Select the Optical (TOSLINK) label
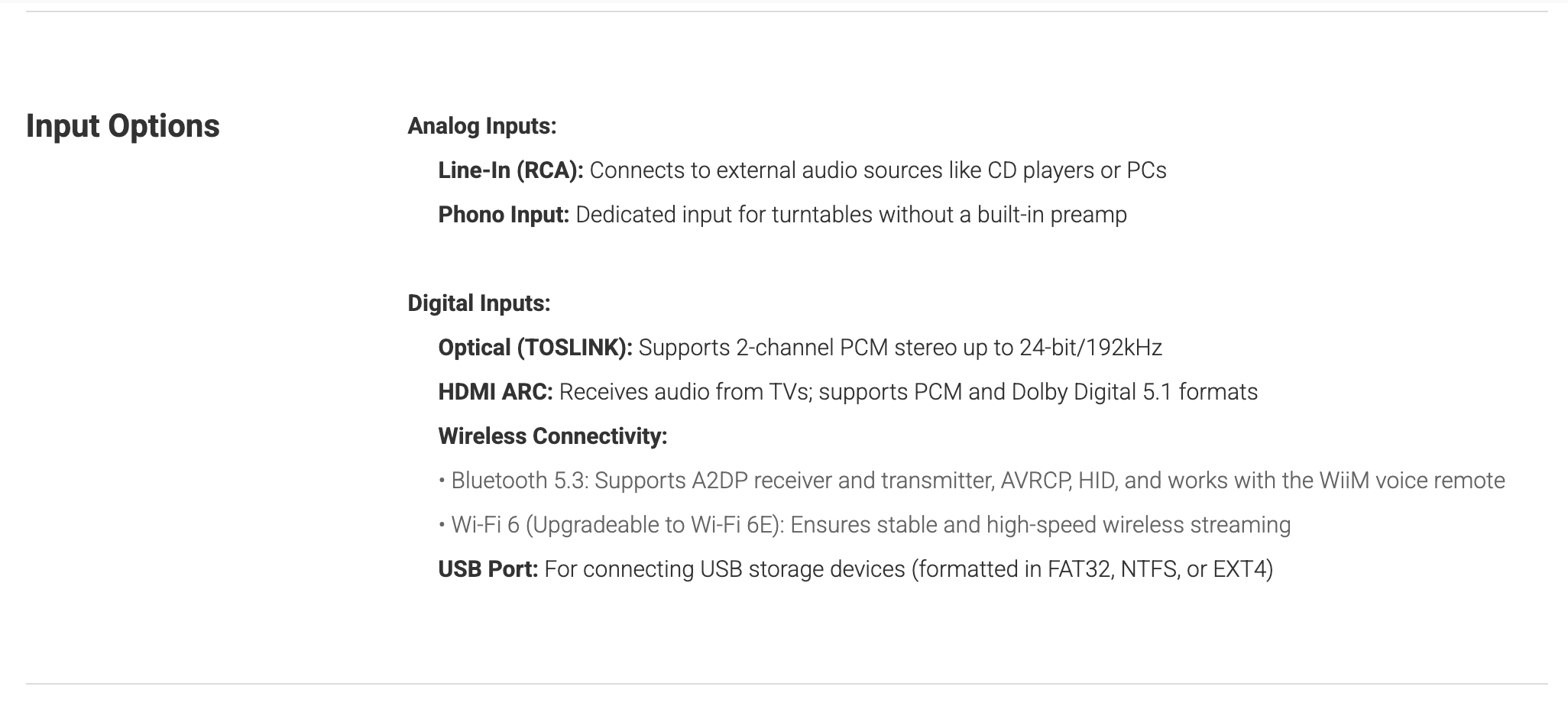 [535, 348]
